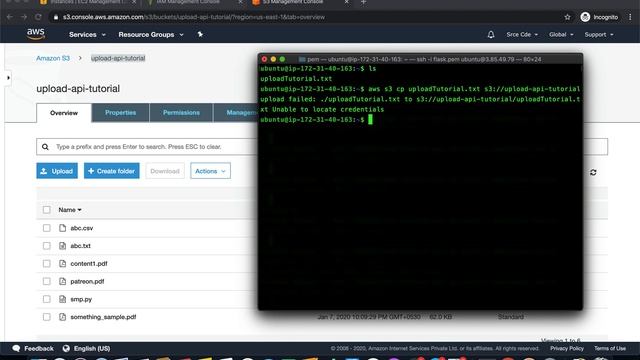Click the browser forward arrow
Viewport: 640px width, 360px height.
point(24,17)
